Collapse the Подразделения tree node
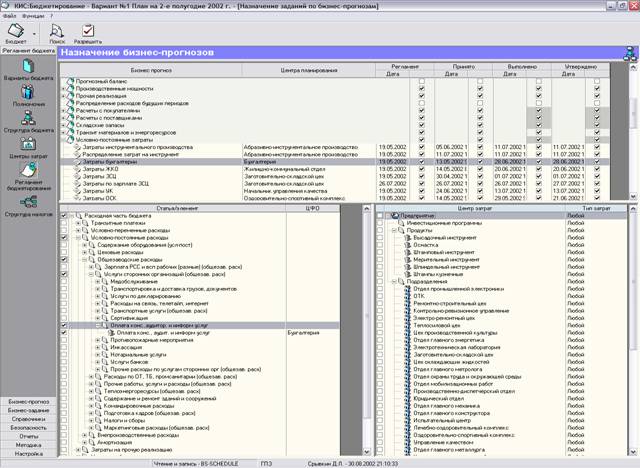This screenshot has height=468, width=640. pyautogui.click(x=394, y=282)
